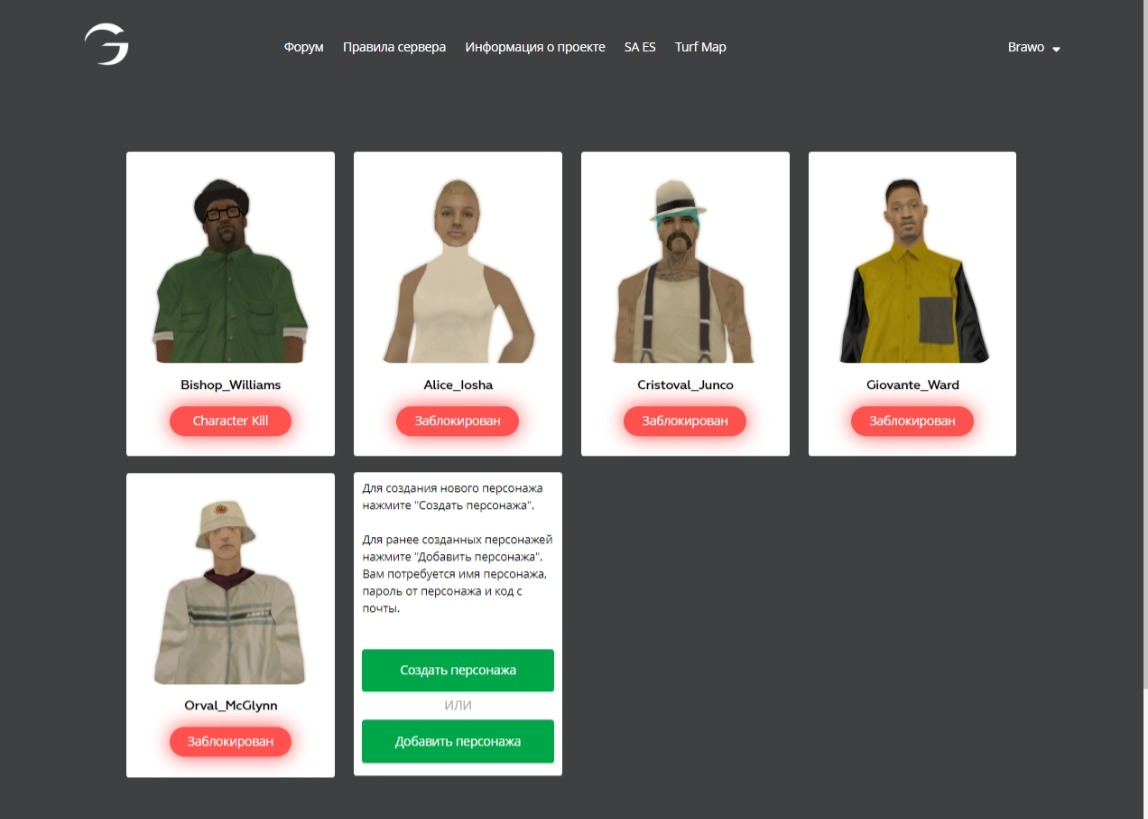
Task: Open the Форум navigation link
Action: tap(303, 47)
